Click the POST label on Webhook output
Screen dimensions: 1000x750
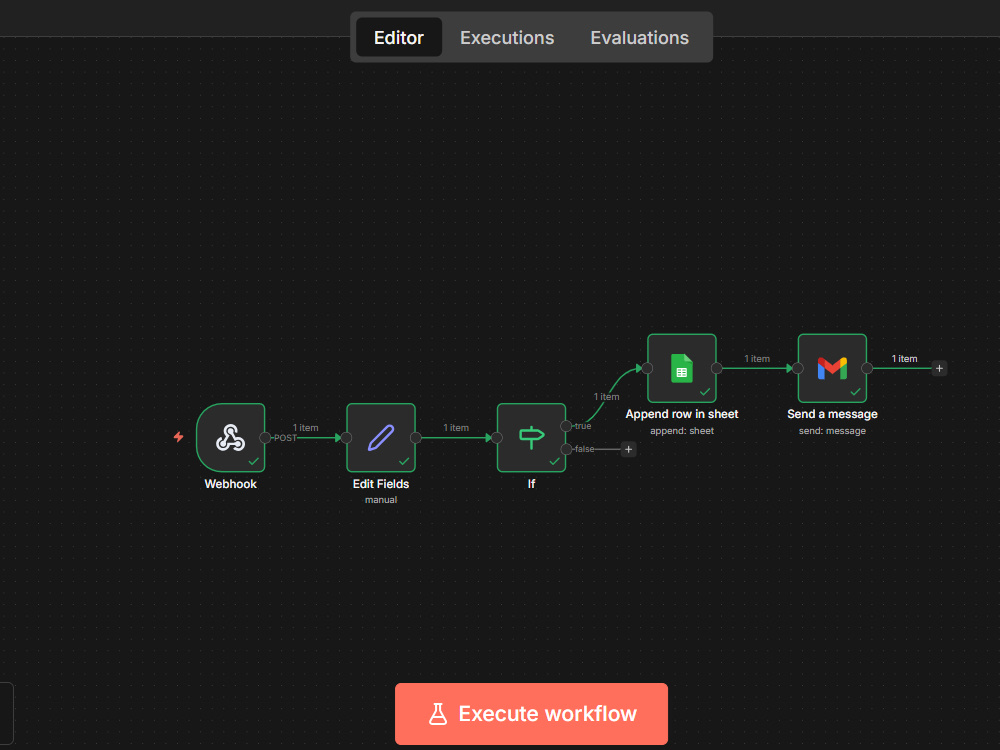[x=285, y=438]
